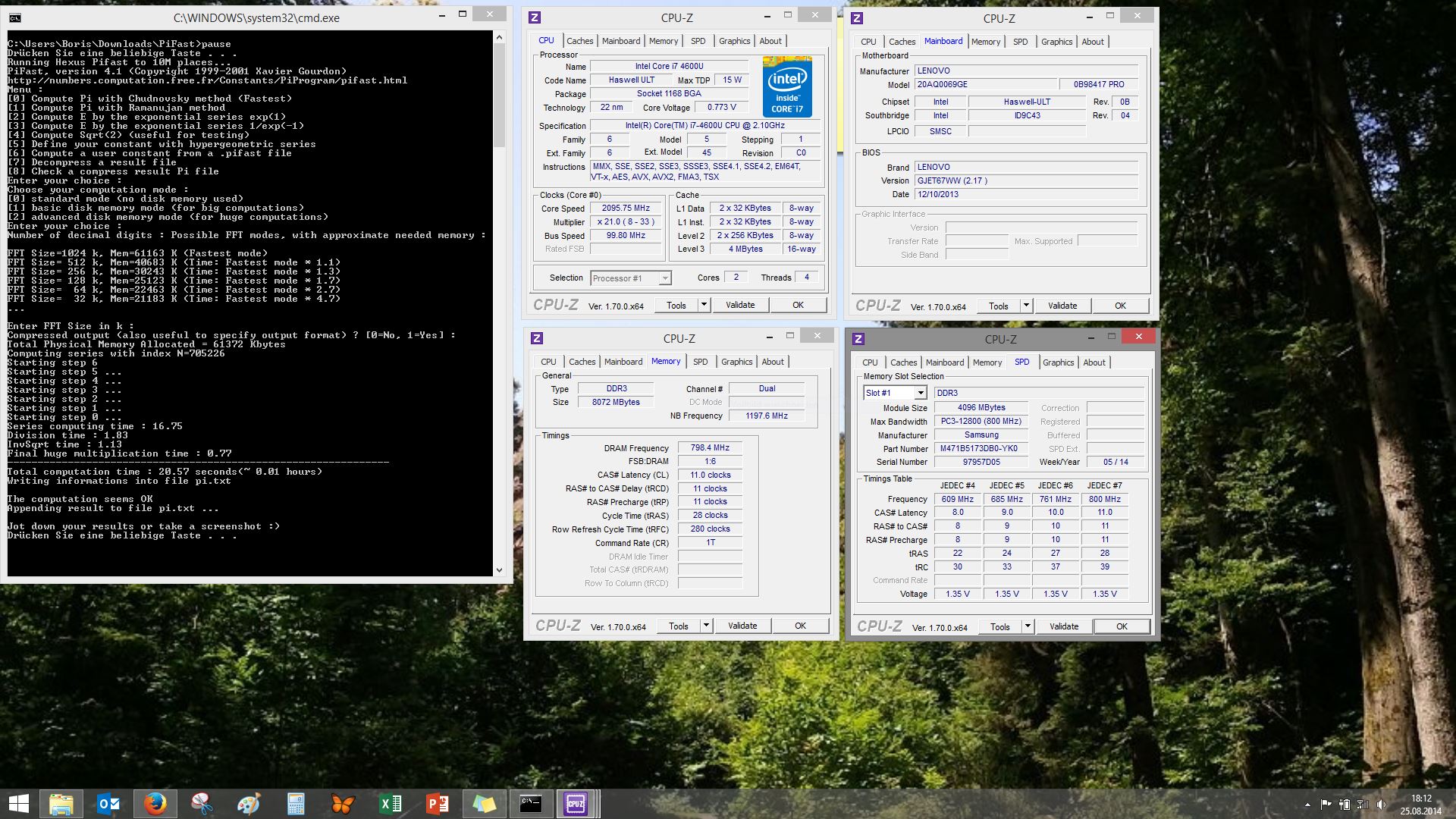
Task: Open About tab in Mainboard window
Action: click(1093, 42)
